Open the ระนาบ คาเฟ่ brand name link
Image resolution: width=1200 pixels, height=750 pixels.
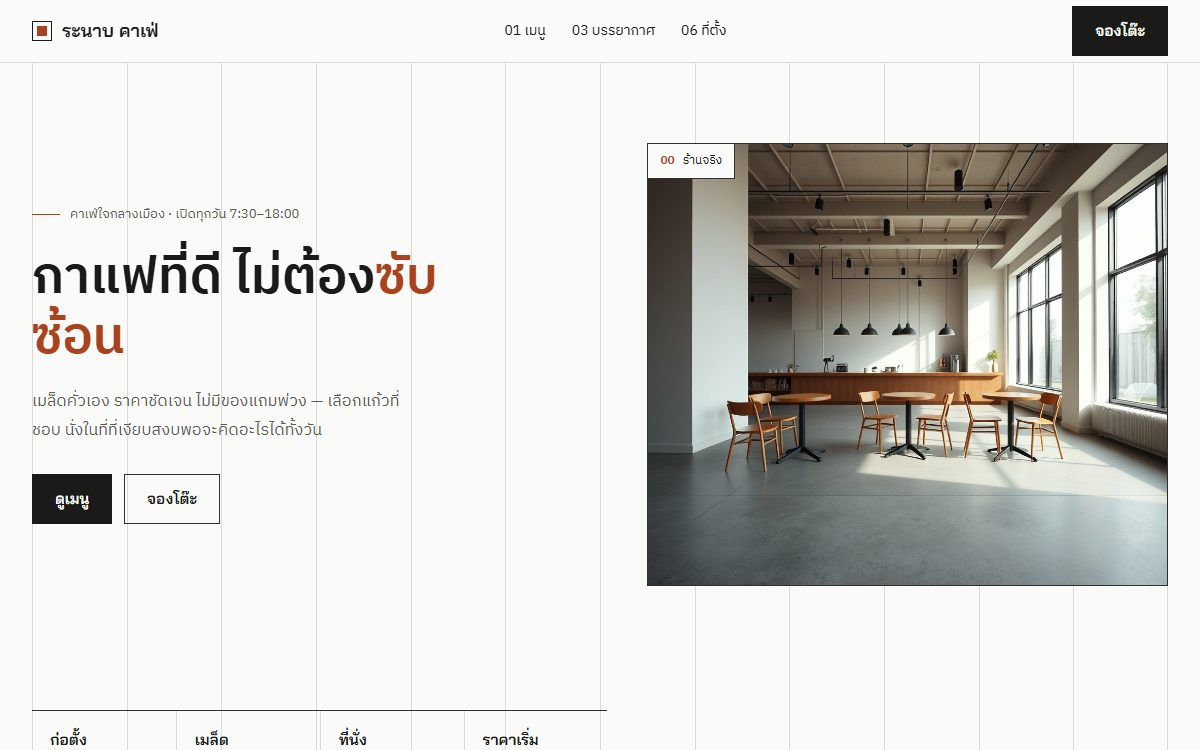pyautogui.click(x=110, y=31)
